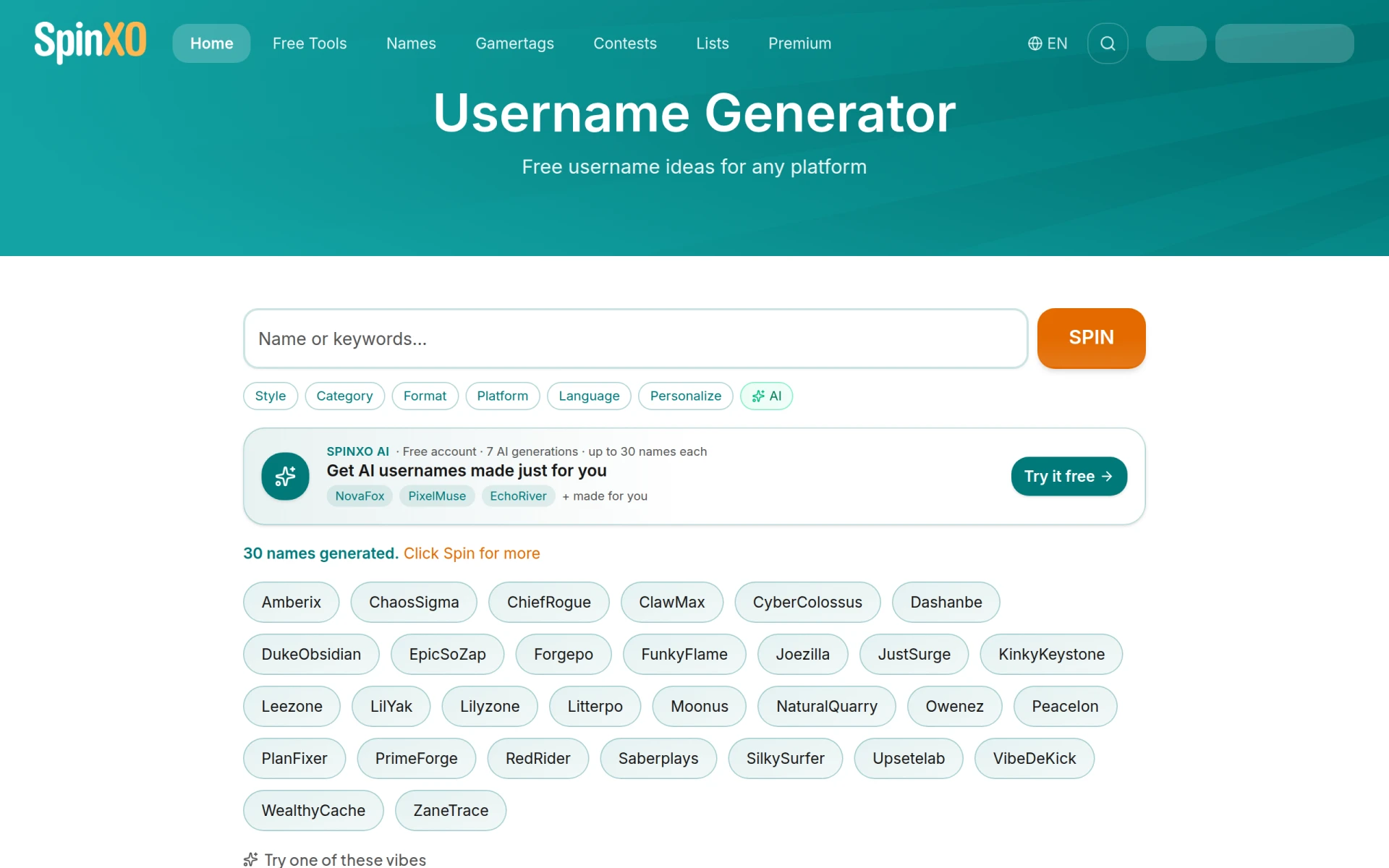
Task: Open the Contests page
Action: point(625,43)
